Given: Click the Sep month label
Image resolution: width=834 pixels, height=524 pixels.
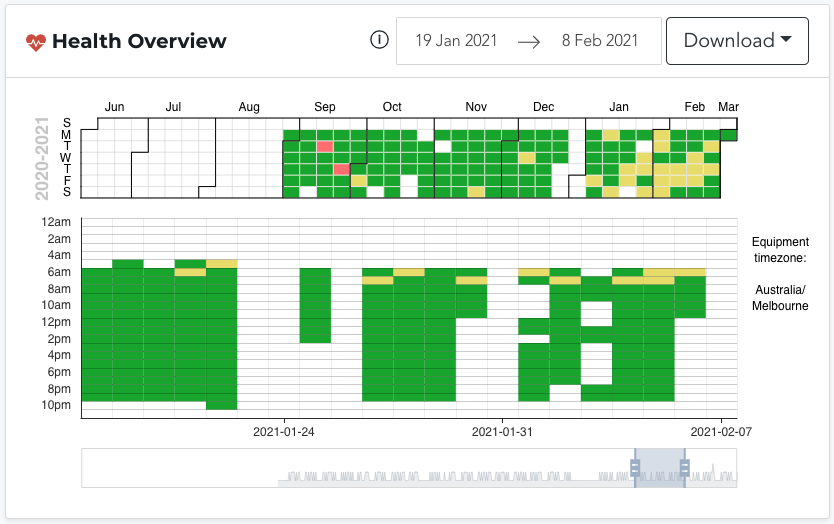Looking at the screenshot, I should click(324, 107).
